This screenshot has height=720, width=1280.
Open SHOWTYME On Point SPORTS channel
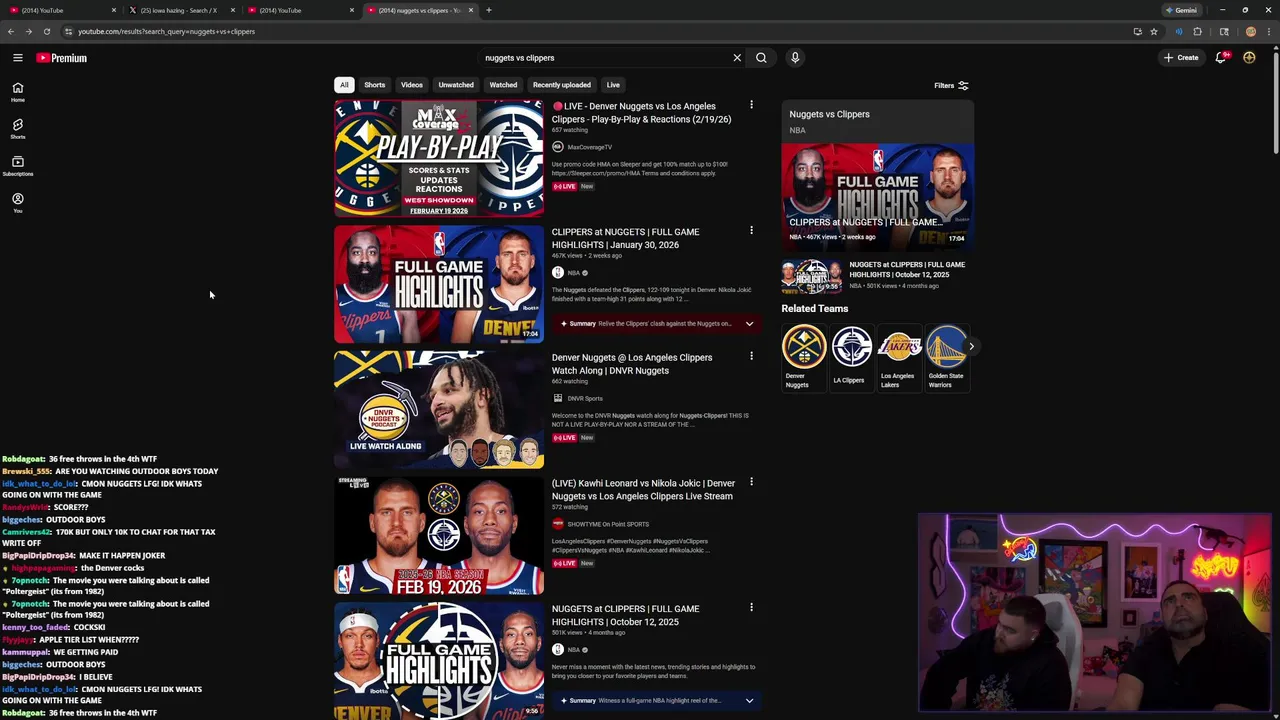click(x=608, y=524)
